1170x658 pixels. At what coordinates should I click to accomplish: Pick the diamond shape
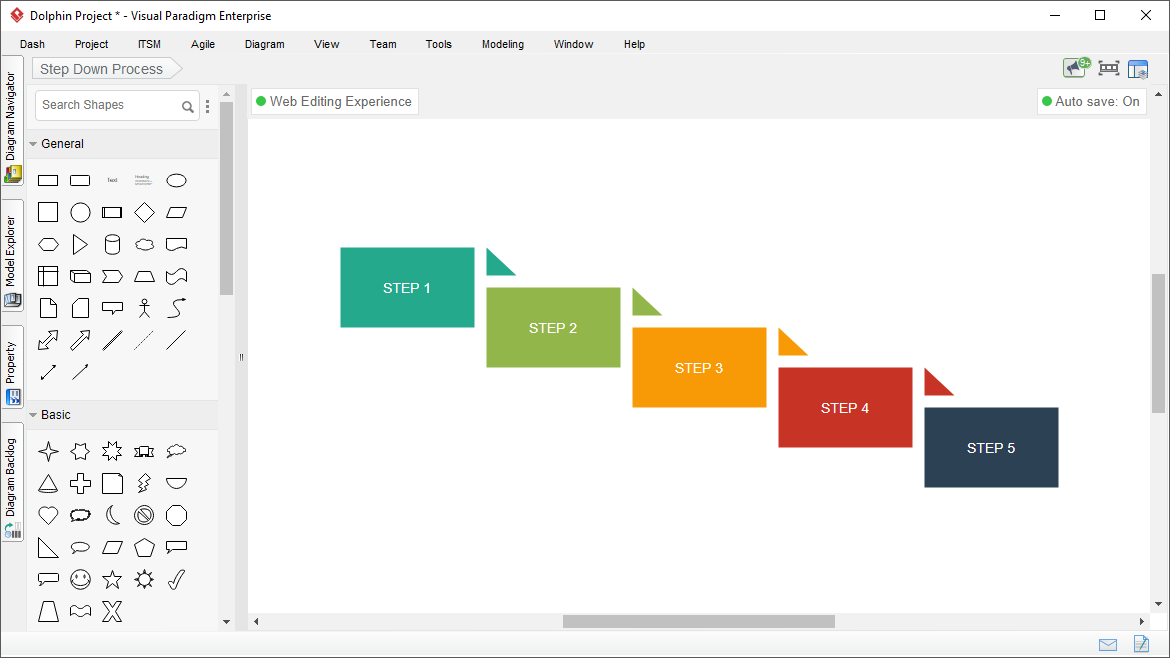coord(144,213)
